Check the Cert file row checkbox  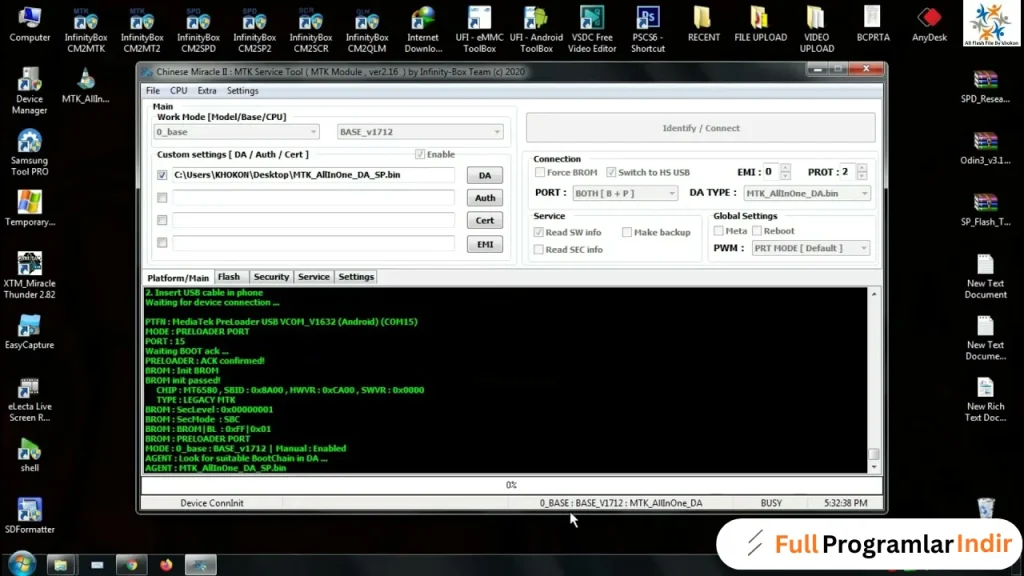pyautogui.click(x=162, y=220)
